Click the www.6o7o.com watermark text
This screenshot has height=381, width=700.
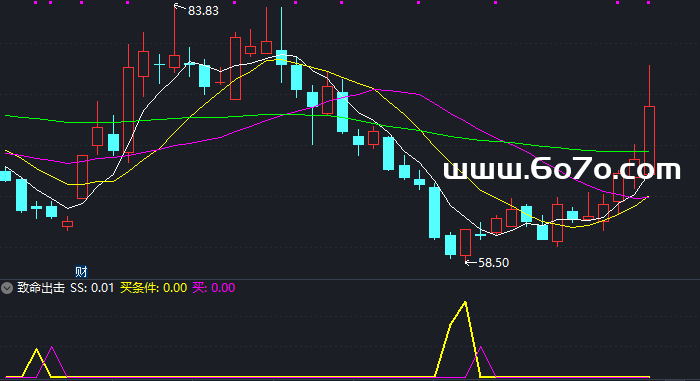[562, 169]
